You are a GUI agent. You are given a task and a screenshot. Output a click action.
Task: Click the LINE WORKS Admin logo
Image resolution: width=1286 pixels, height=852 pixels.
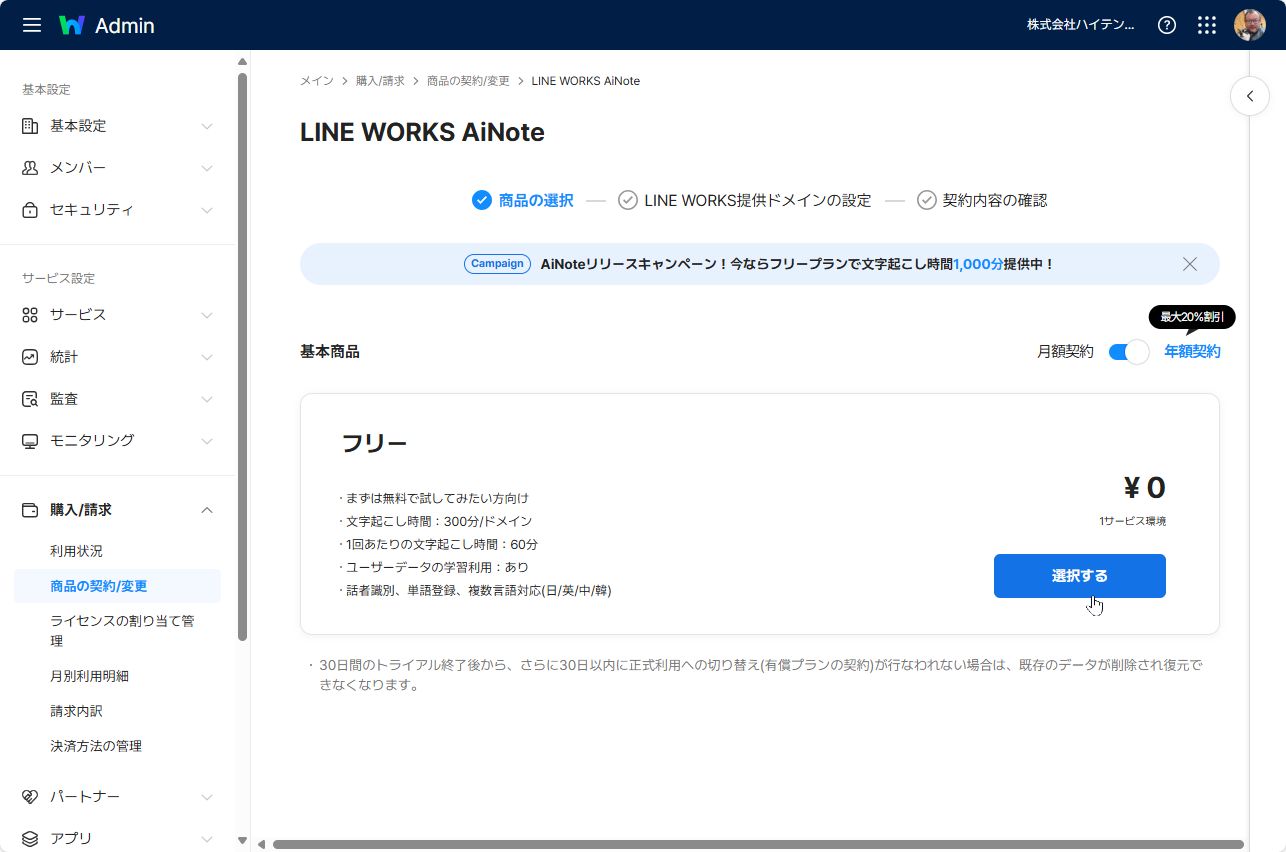pos(107,25)
